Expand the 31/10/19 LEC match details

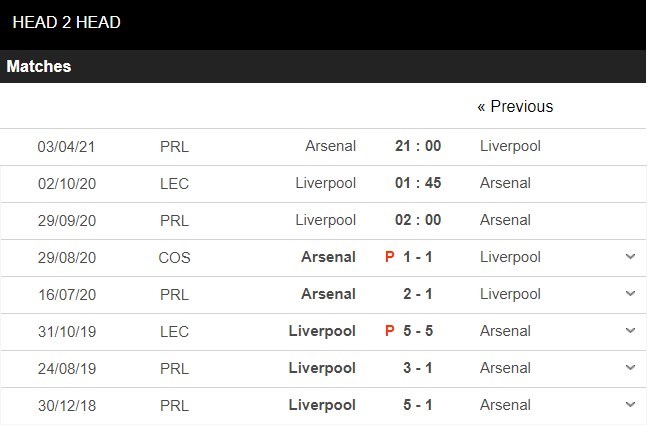[x=630, y=331]
